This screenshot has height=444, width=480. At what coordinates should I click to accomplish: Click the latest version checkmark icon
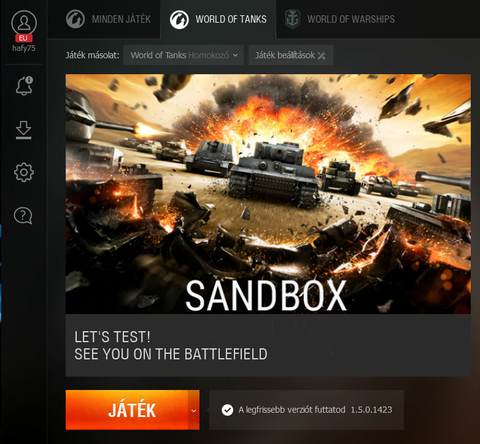tap(227, 410)
